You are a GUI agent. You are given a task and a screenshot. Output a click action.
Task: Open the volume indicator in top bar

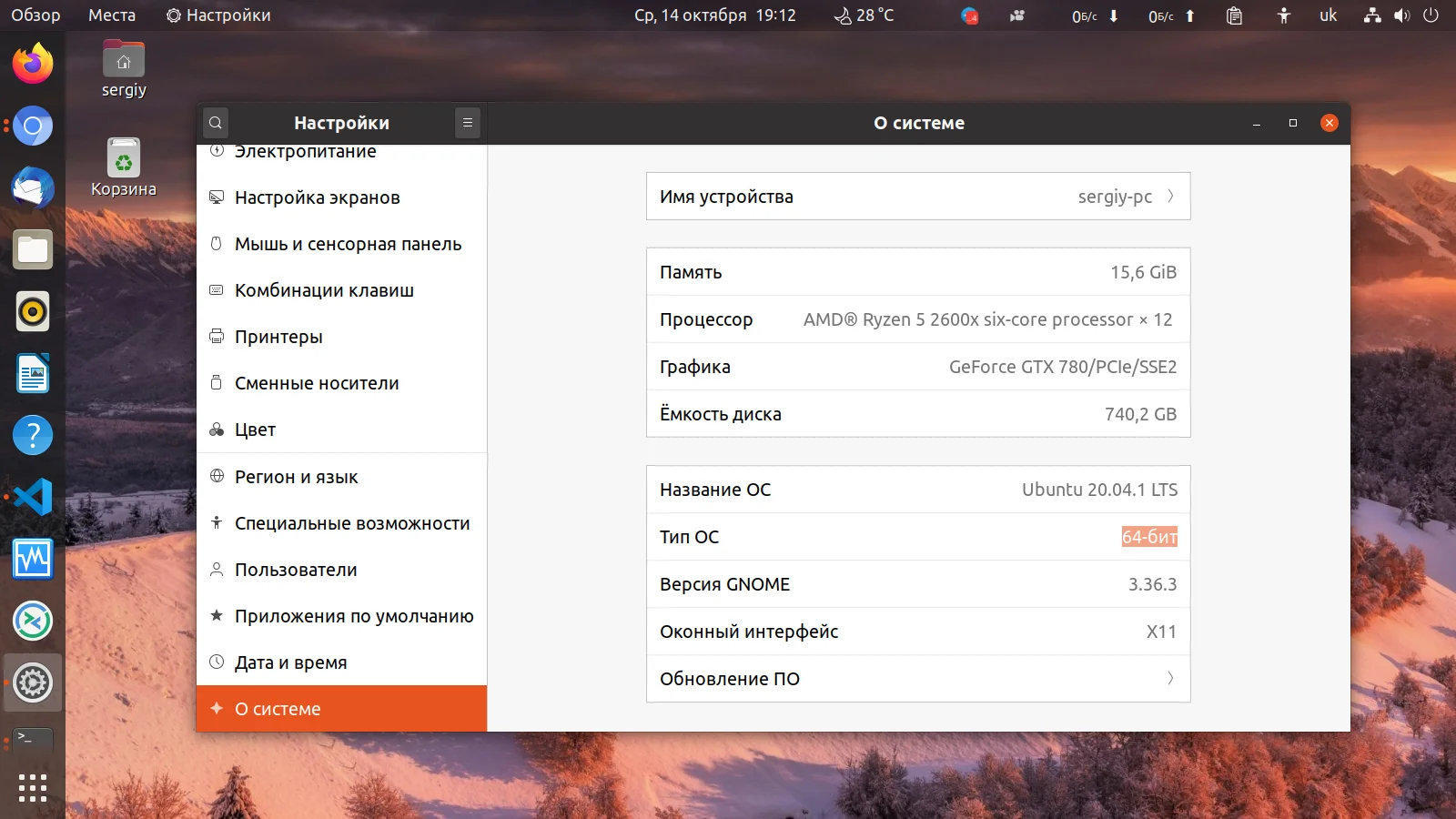point(1401,15)
